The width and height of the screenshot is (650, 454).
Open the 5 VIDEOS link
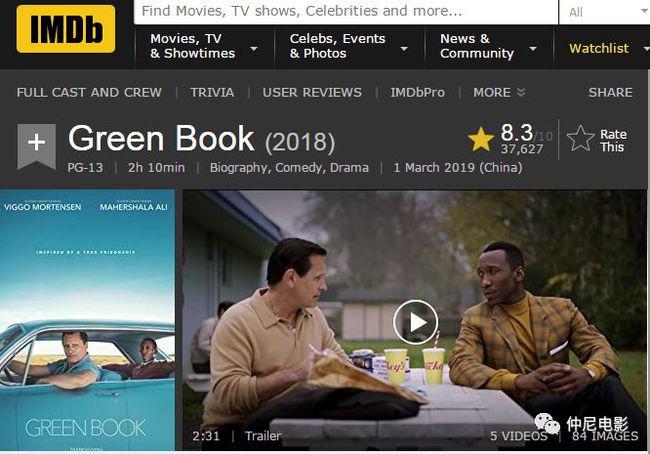[x=519, y=436]
